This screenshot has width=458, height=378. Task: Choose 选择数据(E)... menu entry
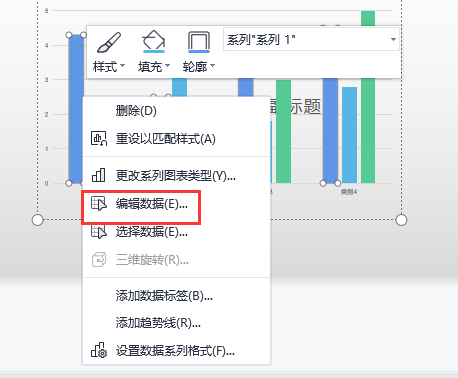click(x=176, y=231)
